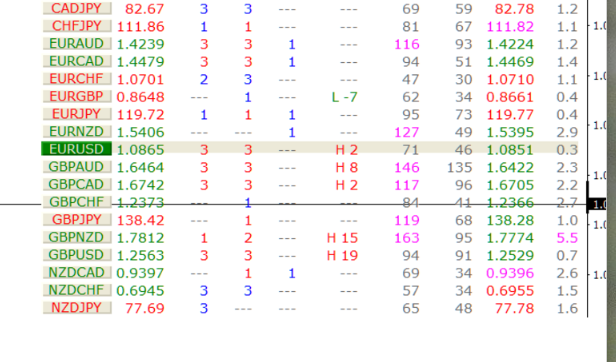This screenshot has width=616, height=362.
Task: Select the H 15 signal for GBPNZD
Action: pyautogui.click(x=343, y=238)
